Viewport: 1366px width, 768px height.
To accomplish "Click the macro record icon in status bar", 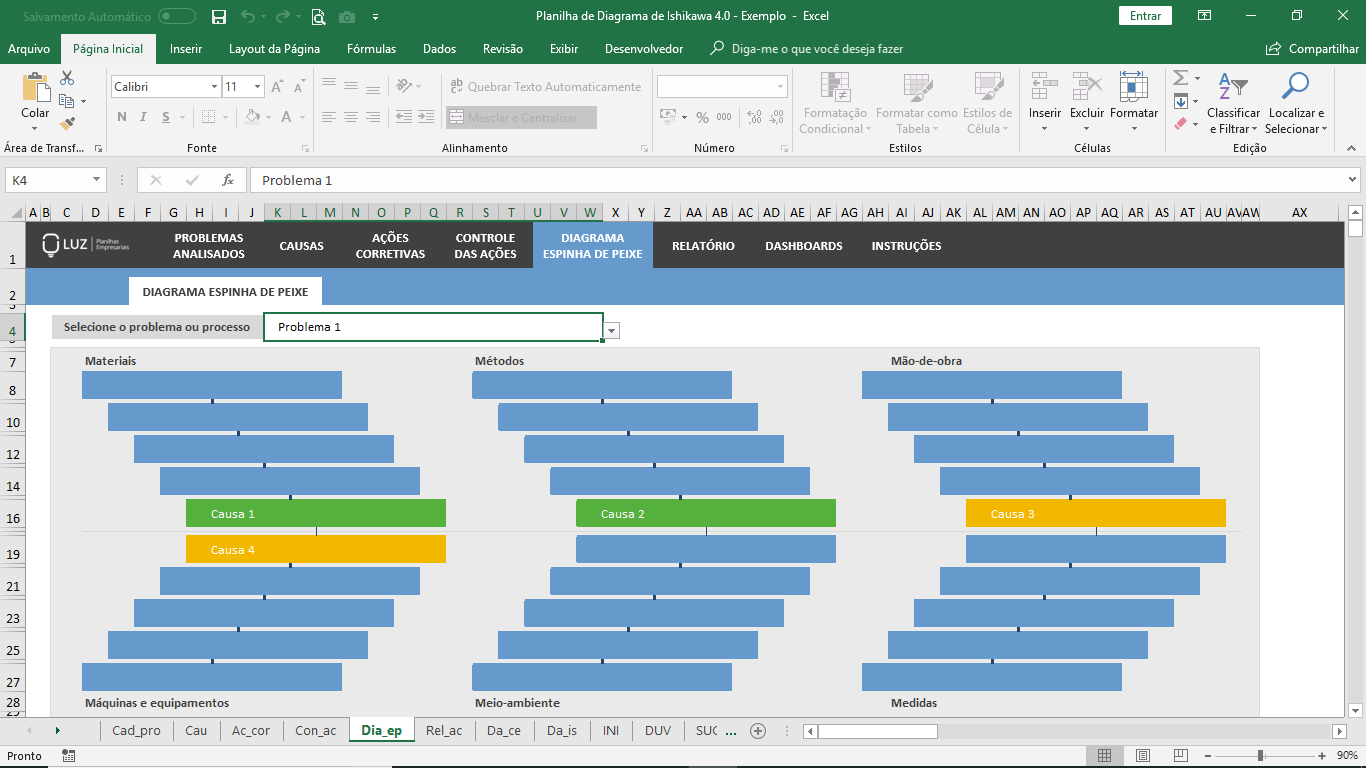I will point(68,755).
